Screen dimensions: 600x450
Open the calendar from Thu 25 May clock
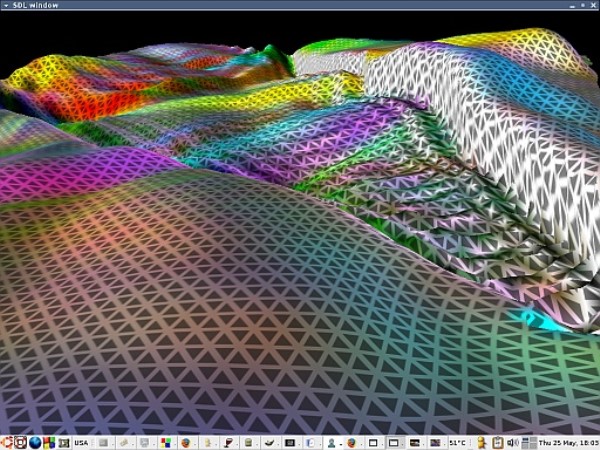(x=567, y=442)
